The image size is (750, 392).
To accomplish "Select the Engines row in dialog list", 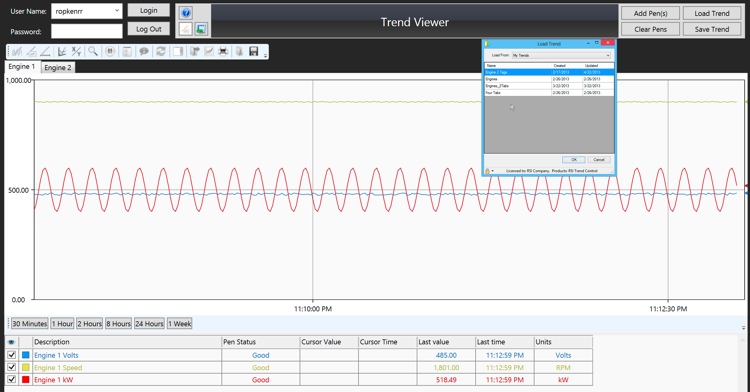I will pos(549,79).
